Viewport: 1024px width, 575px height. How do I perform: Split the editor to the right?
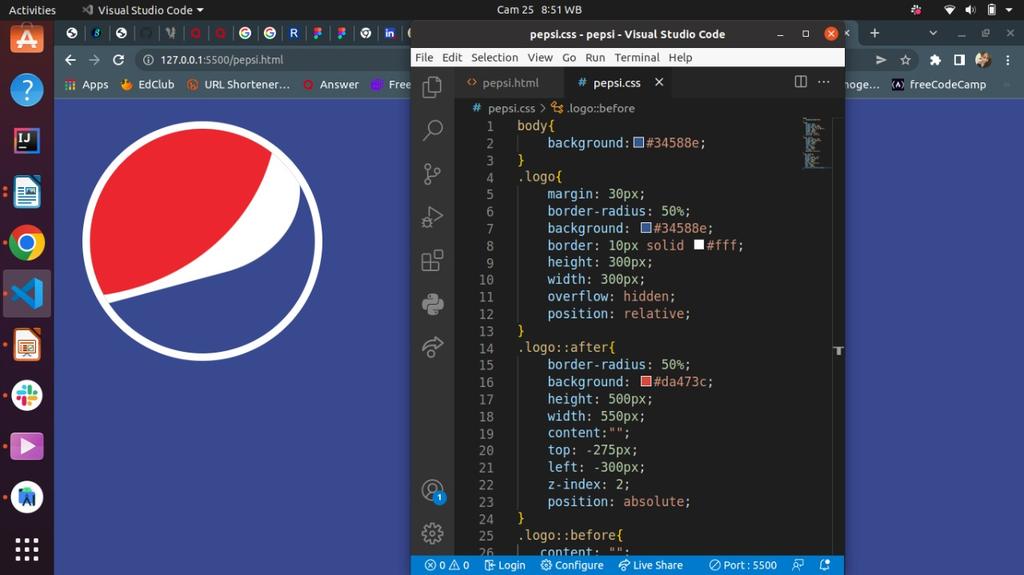tap(801, 82)
